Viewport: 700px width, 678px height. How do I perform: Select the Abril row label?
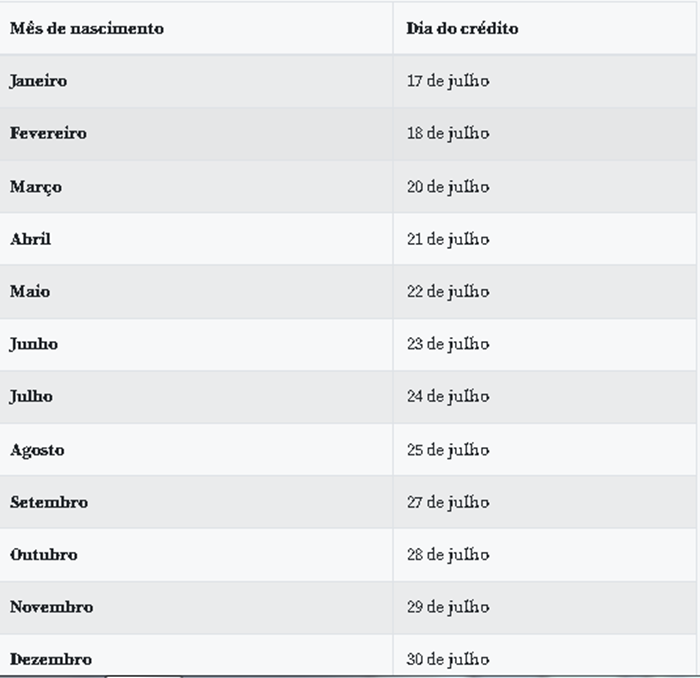[x=30, y=239]
